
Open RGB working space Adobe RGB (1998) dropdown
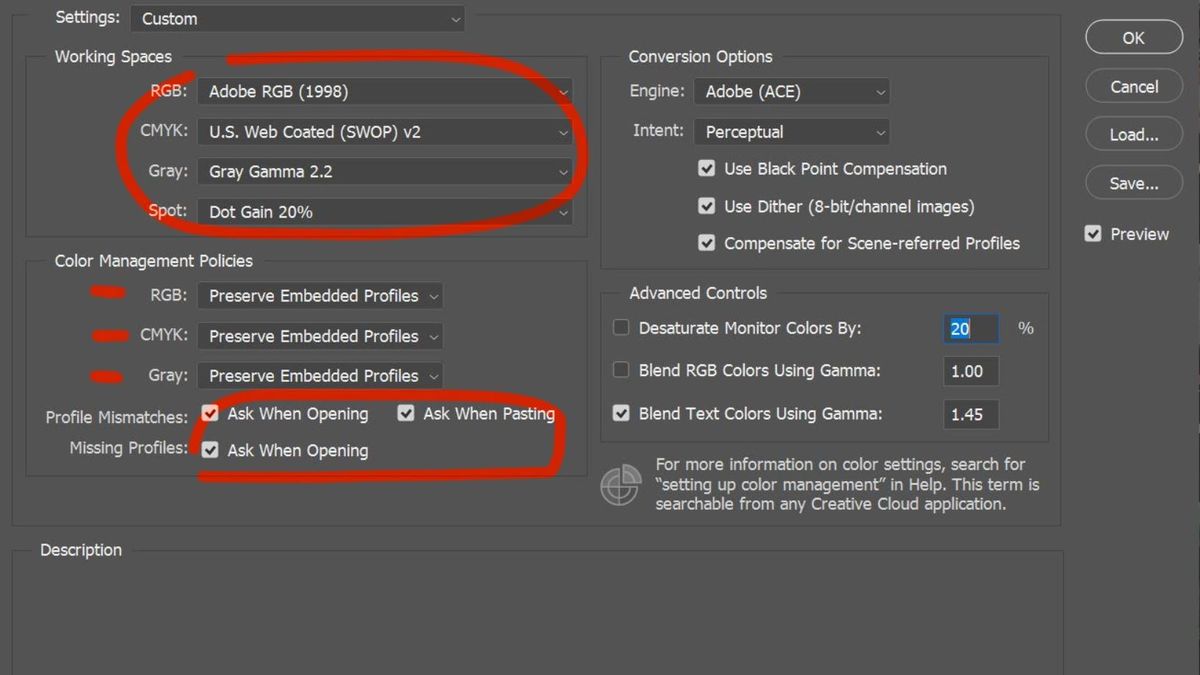[x=385, y=91]
